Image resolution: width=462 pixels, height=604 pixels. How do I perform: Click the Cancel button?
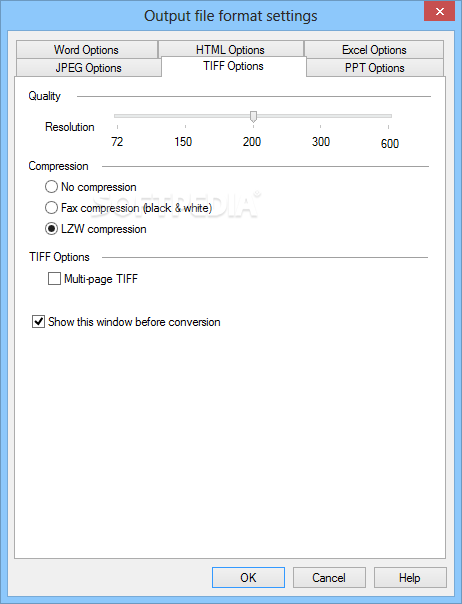pos(329,577)
